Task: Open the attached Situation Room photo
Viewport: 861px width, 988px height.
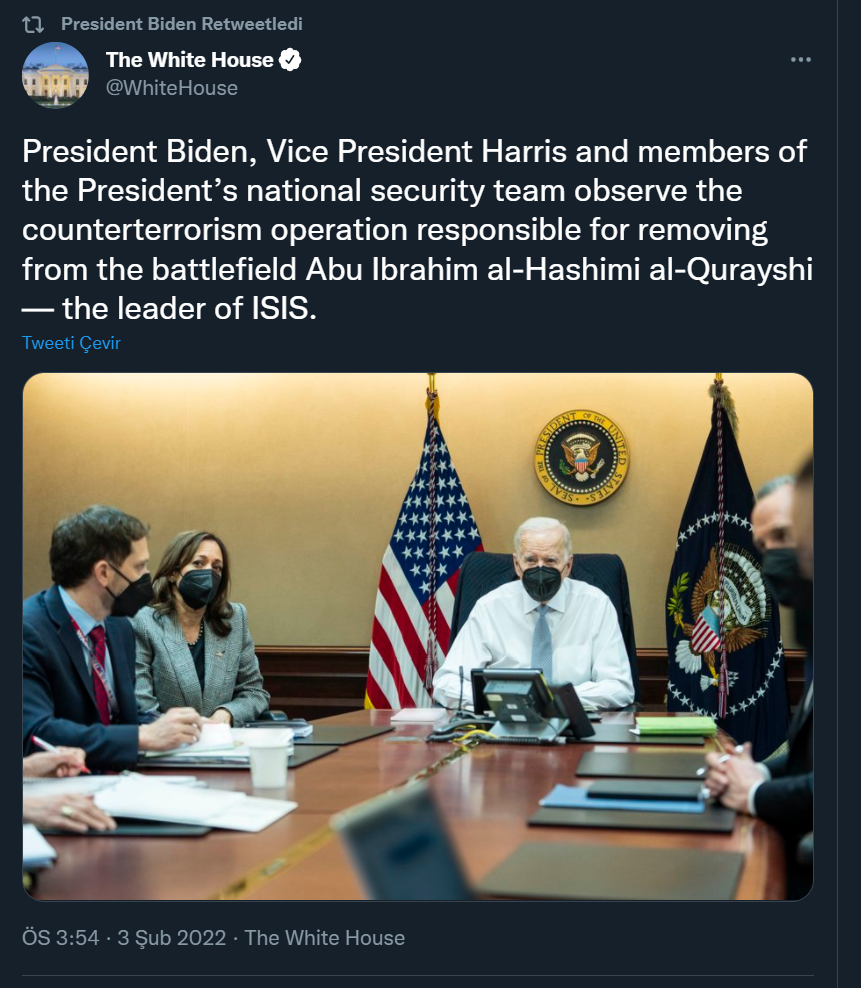Action: tap(418, 636)
